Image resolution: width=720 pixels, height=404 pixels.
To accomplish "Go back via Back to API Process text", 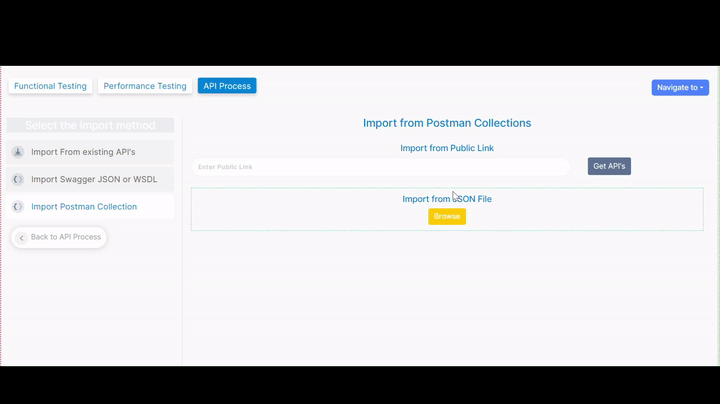I will [x=66, y=237].
